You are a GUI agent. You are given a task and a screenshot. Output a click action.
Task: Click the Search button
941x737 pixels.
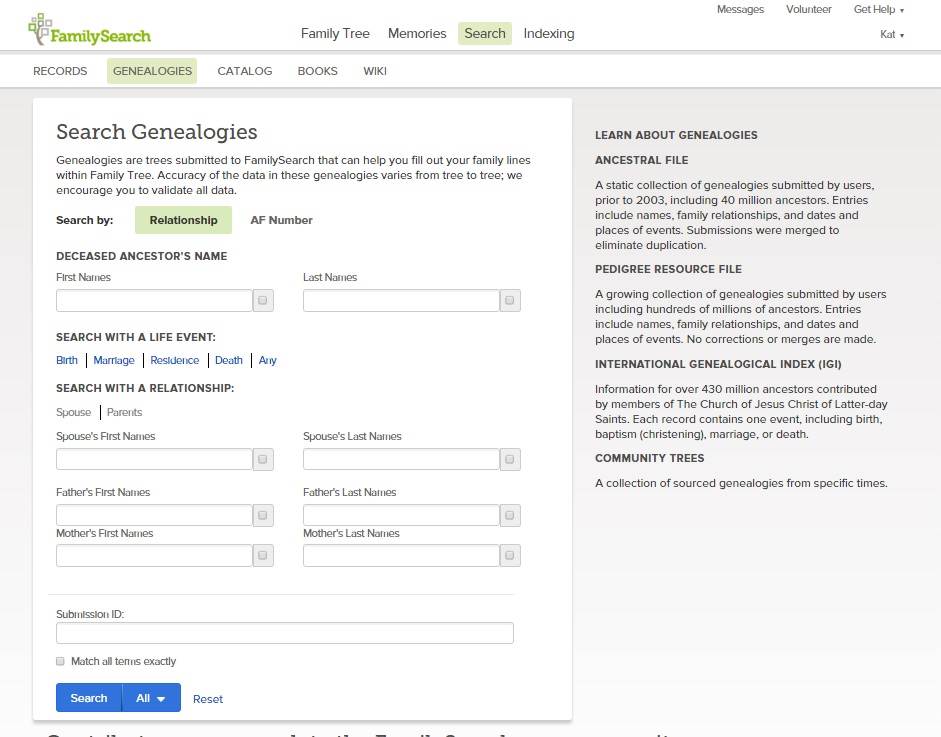pos(88,698)
